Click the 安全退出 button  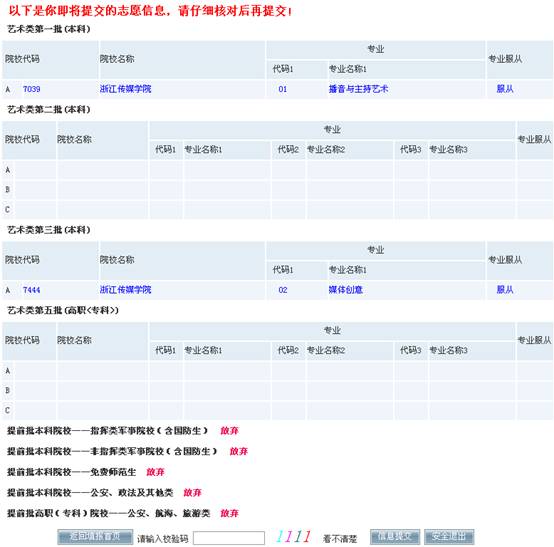(449, 537)
